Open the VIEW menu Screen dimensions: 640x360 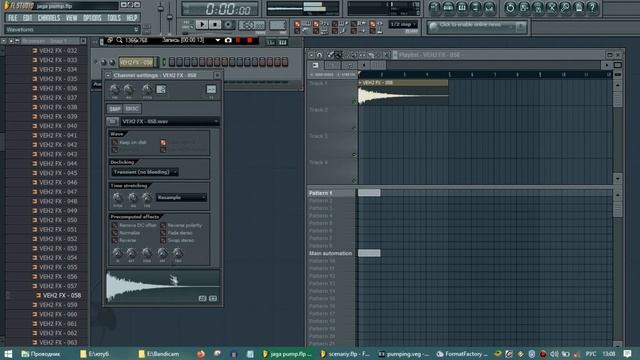coord(71,18)
